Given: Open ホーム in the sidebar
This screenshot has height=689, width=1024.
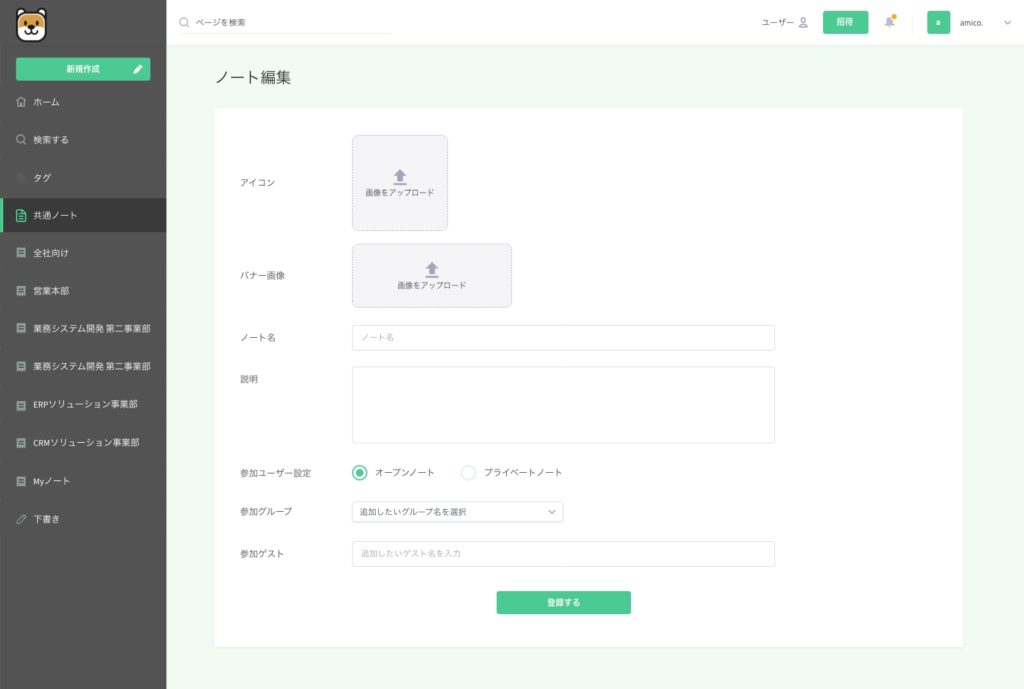Looking at the screenshot, I should (x=46, y=102).
